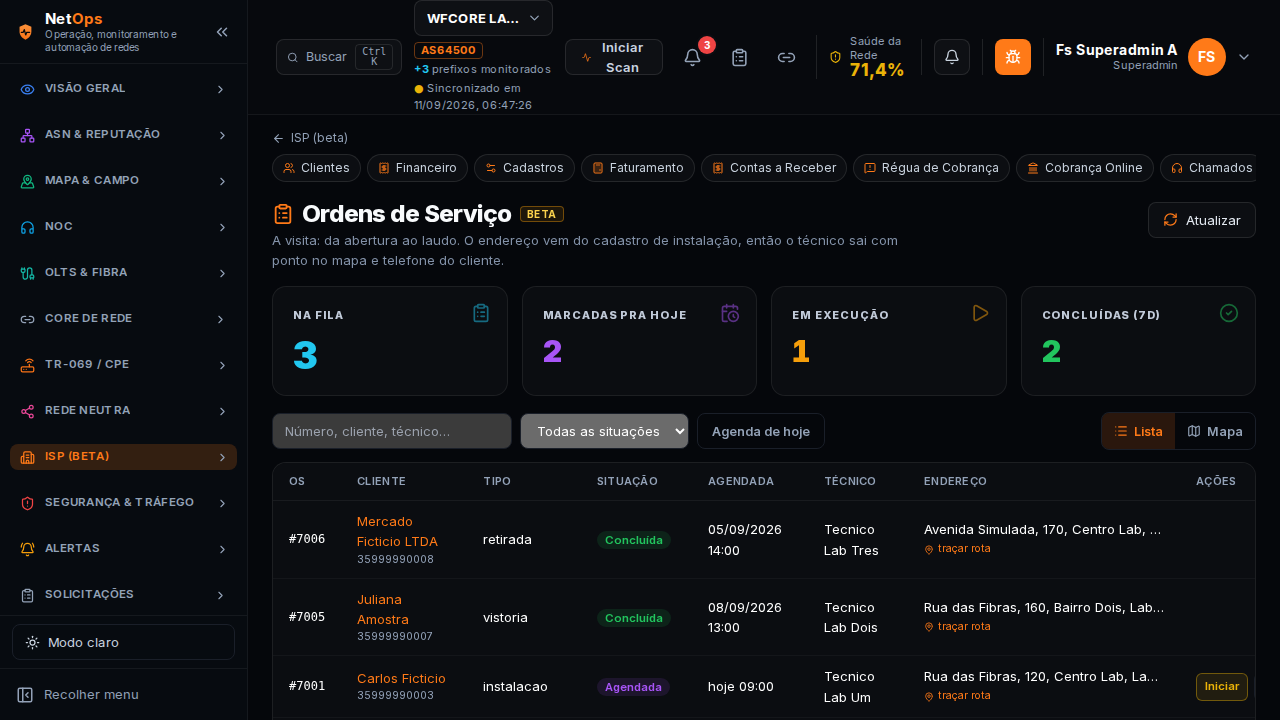Viewport: 1280px width, 720px height.
Task: Switch to Lista view
Action: [1138, 431]
